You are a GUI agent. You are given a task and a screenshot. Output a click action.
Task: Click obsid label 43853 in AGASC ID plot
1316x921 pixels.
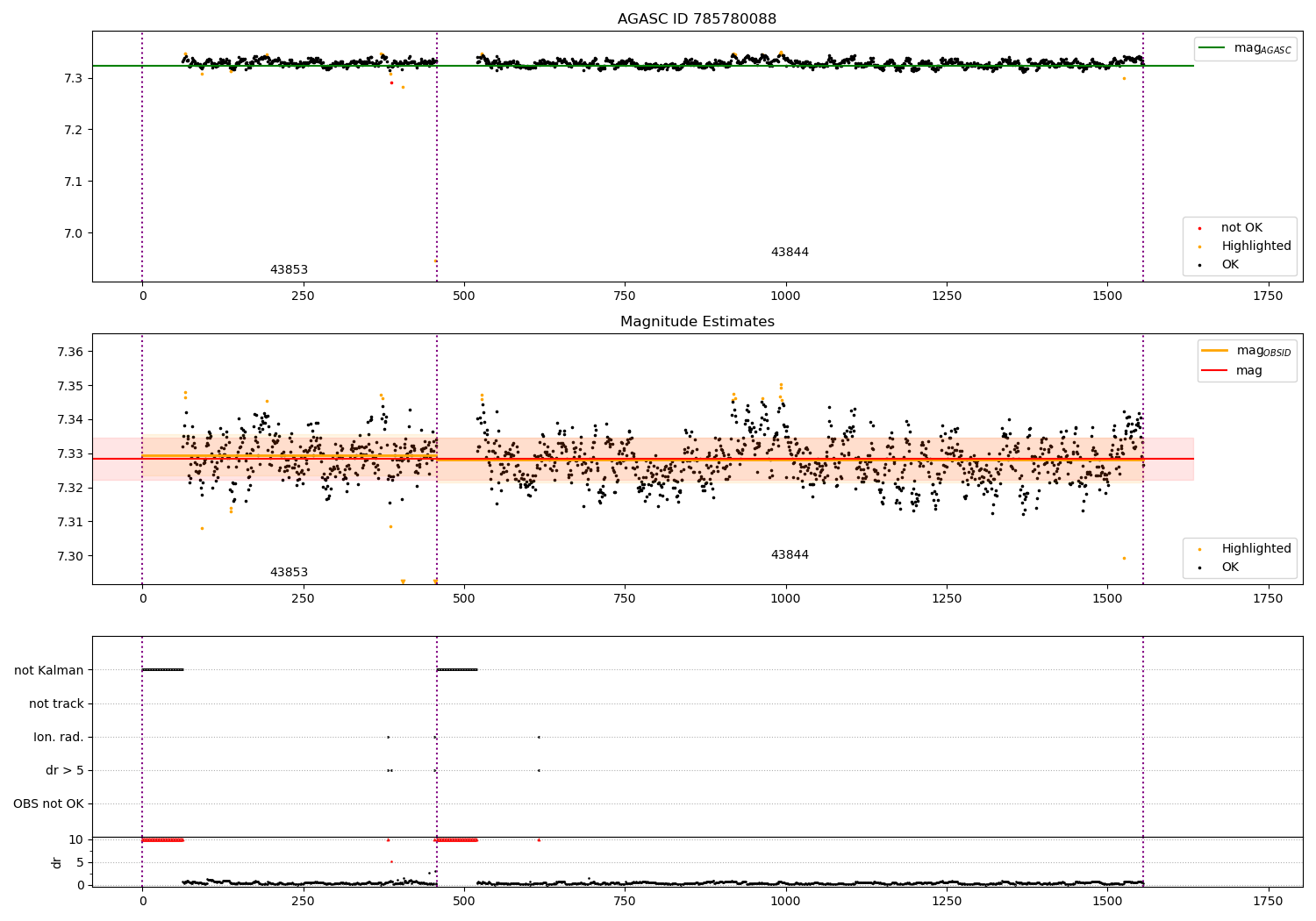(x=289, y=270)
